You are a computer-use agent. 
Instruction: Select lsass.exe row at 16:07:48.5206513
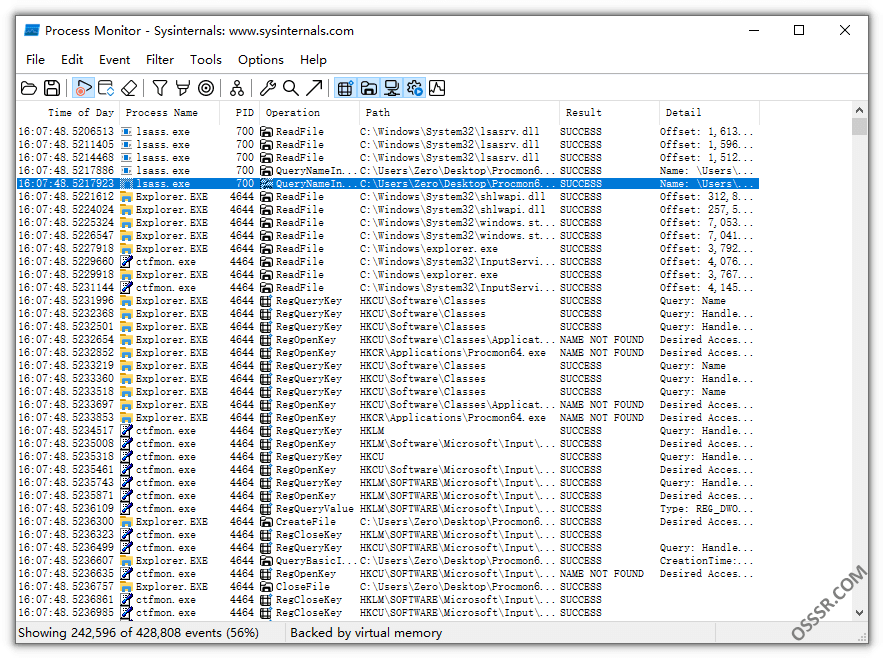pos(388,131)
